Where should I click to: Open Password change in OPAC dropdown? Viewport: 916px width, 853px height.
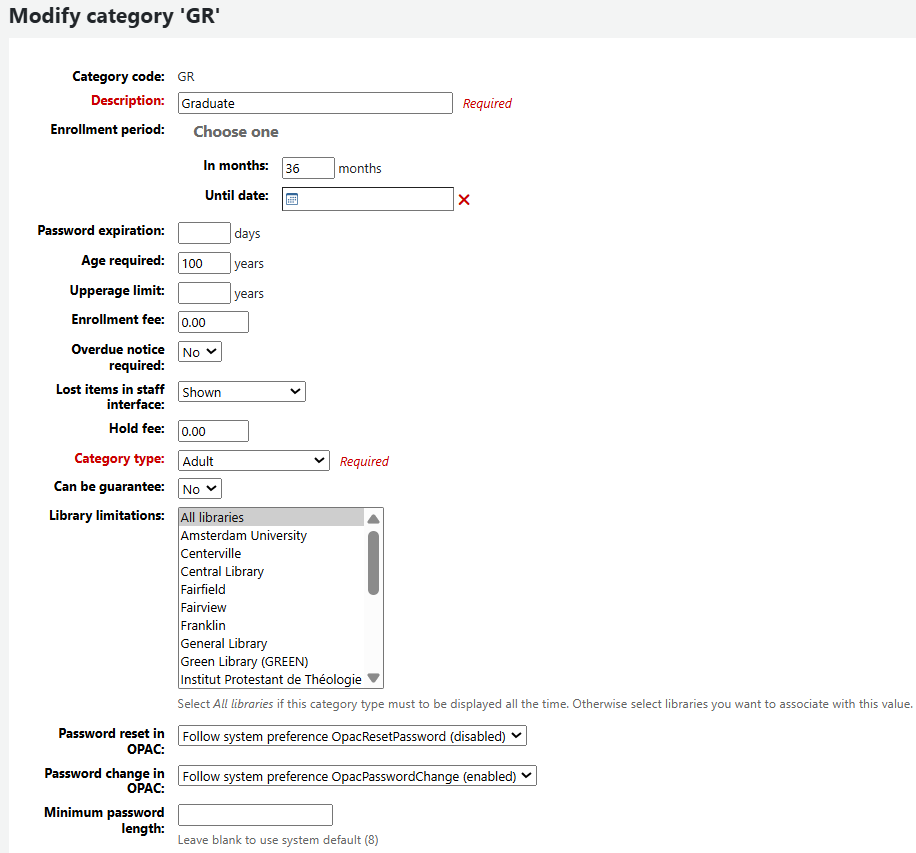point(357,776)
